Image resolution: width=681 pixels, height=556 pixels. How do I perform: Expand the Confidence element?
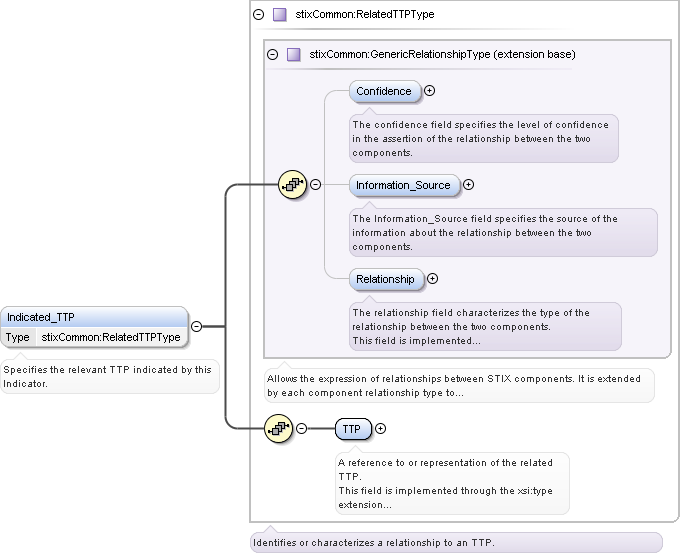click(430, 91)
